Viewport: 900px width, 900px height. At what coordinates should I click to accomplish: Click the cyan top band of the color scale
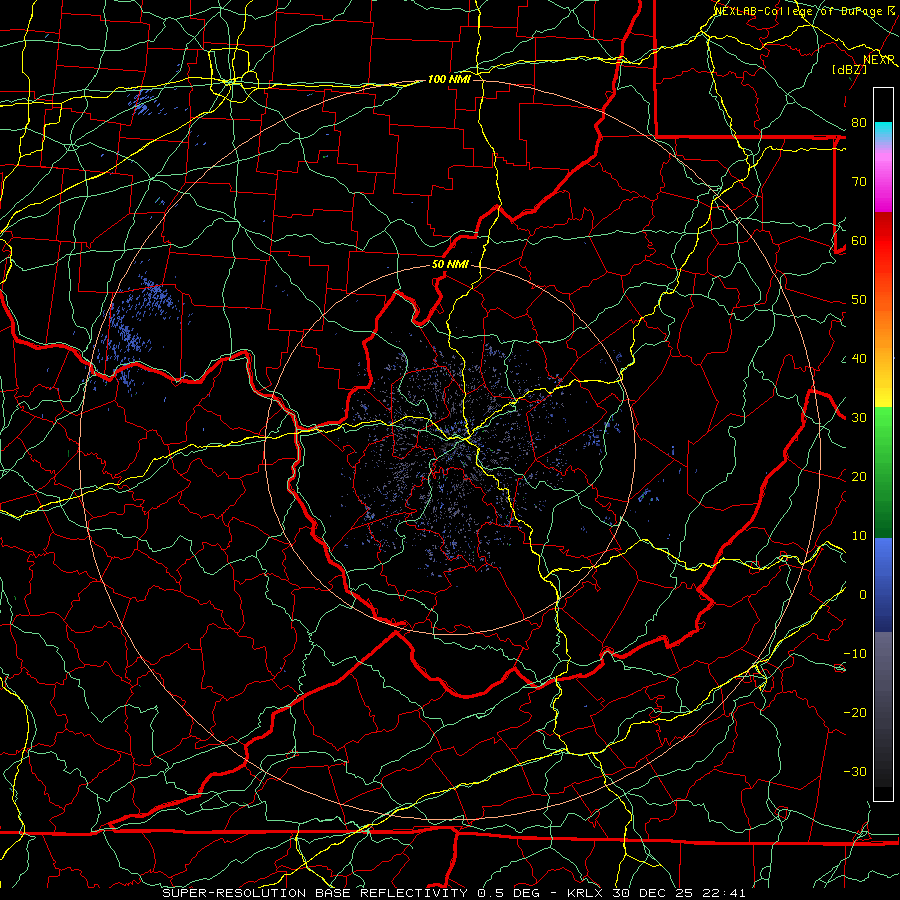tap(883, 131)
